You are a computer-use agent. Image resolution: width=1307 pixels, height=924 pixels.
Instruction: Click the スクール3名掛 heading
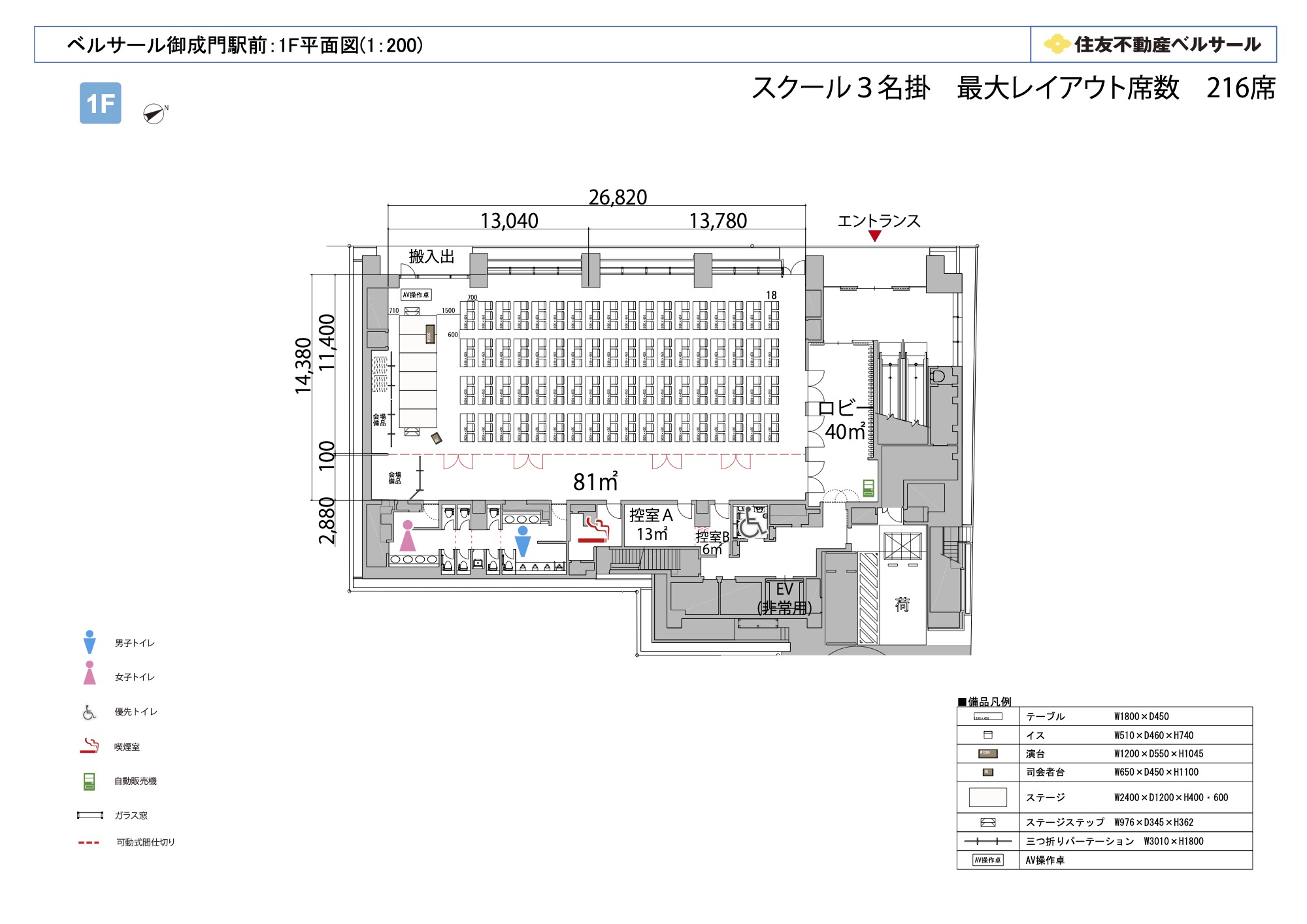click(842, 88)
